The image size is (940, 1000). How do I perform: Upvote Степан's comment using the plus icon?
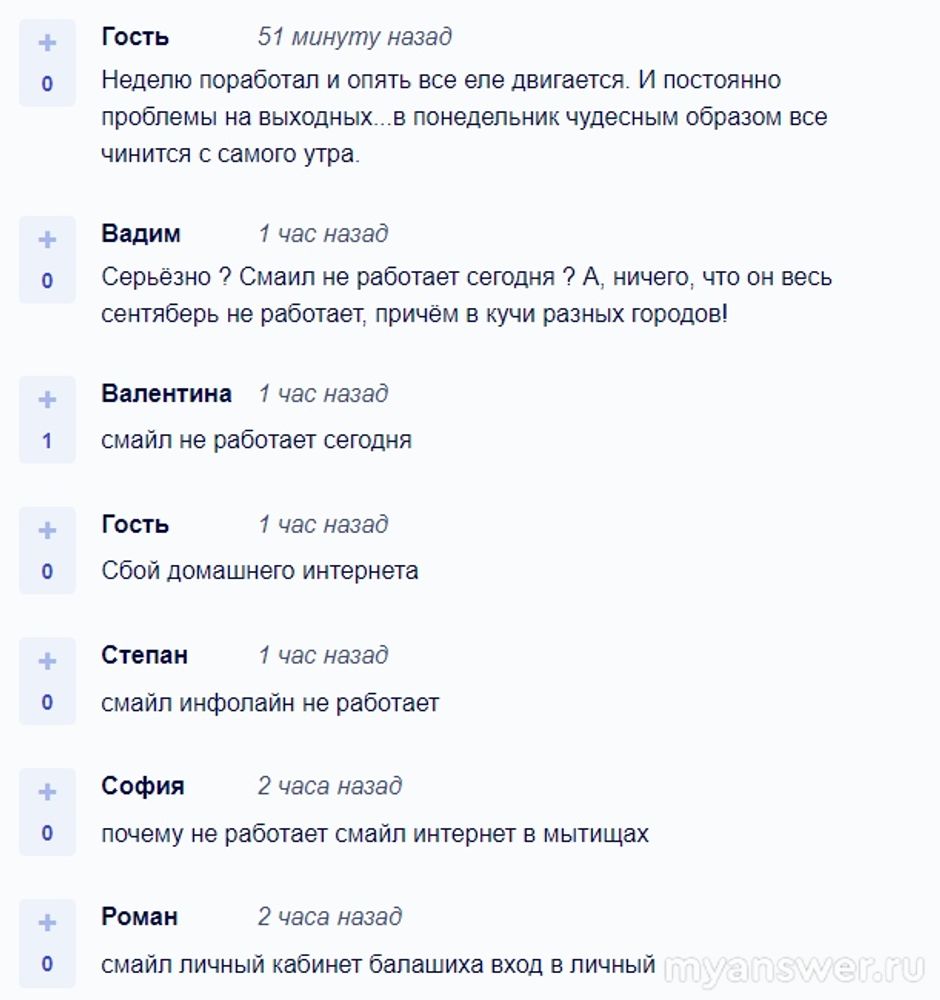47,662
